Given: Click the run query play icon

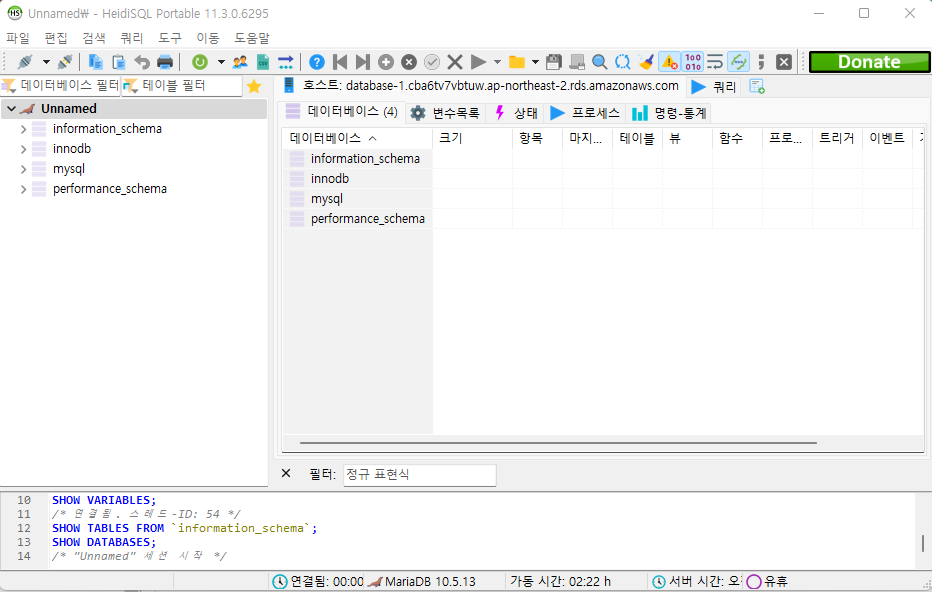Looking at the screenshot, I should coord(478,62).
